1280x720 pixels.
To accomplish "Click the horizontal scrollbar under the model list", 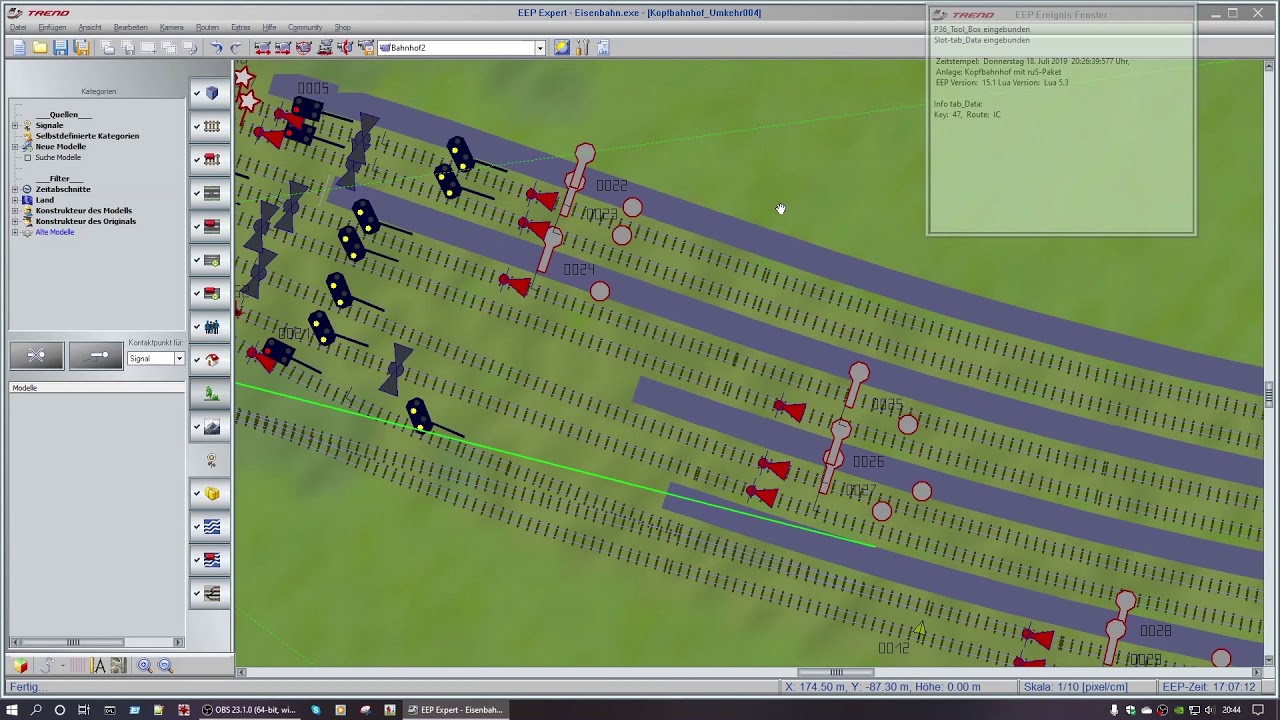I will (x=96, y=642).
